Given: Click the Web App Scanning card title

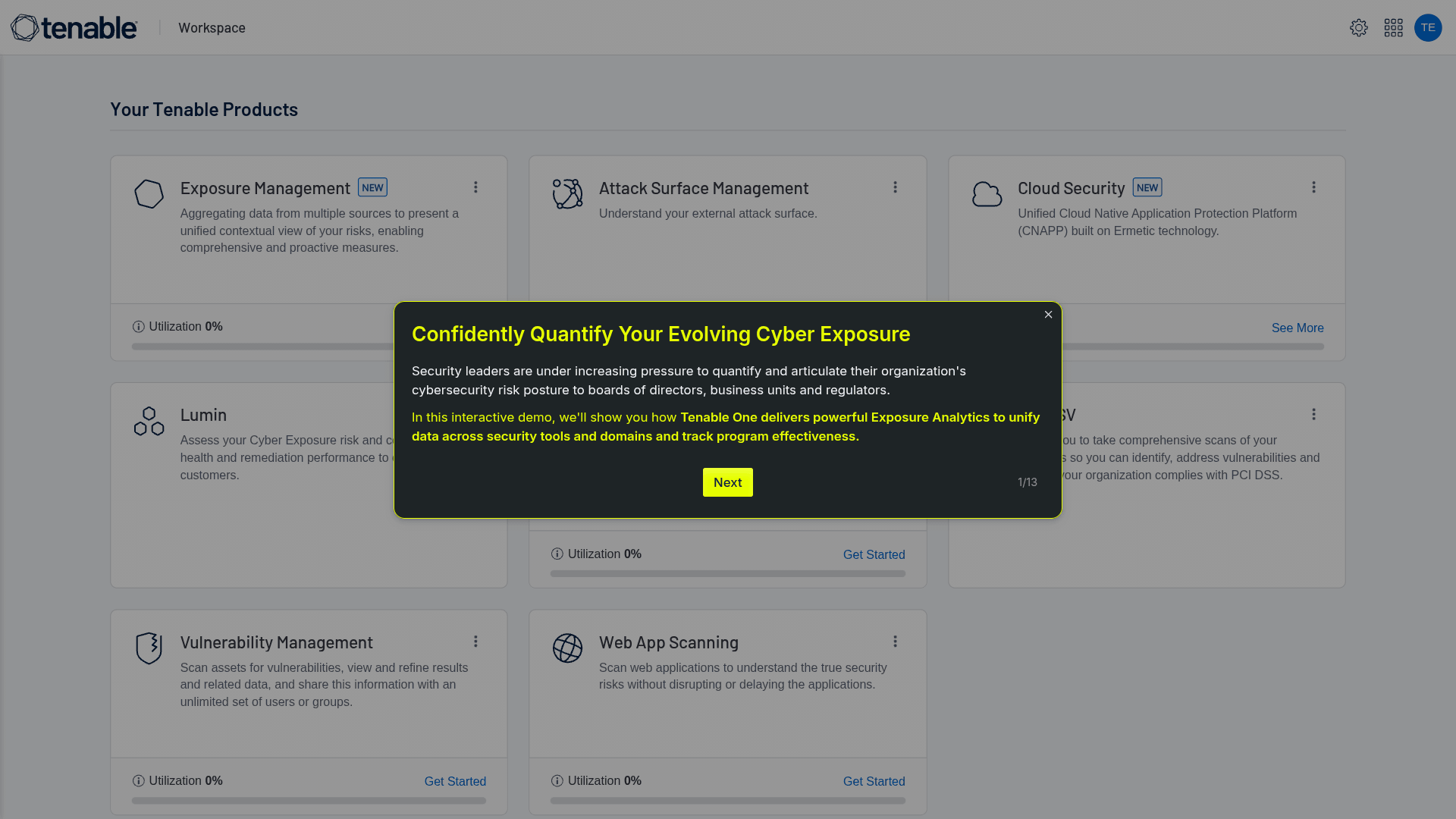Looking at the screenshot, I should [668, 642].
